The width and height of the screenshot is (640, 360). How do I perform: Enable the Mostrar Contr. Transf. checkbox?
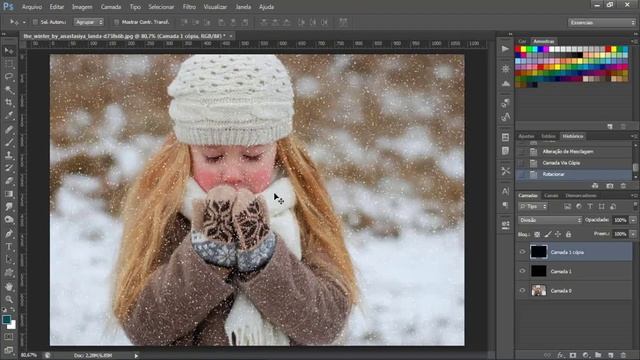click(x=117, y=22)
